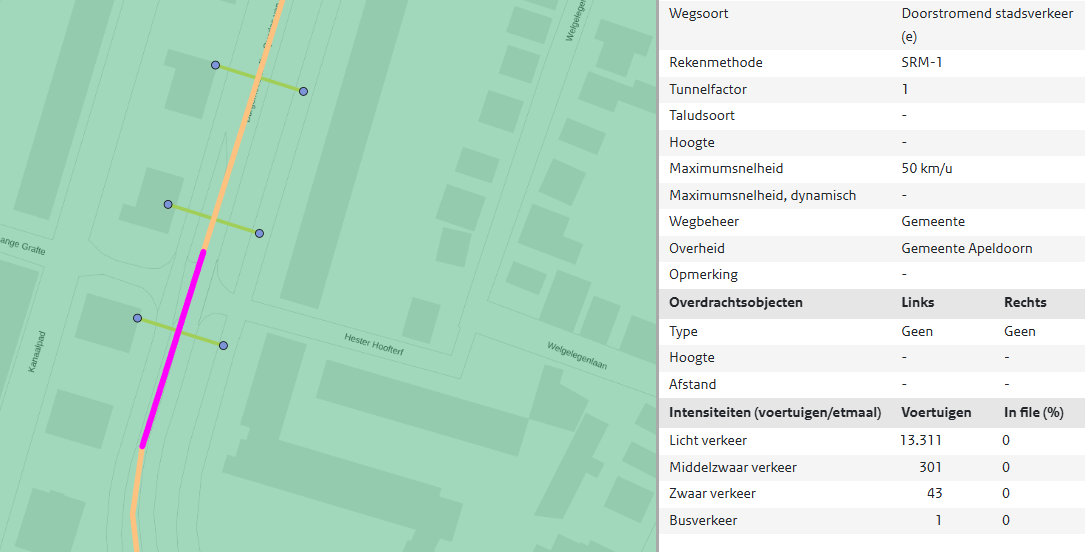Select Afstand dash under Links column

click(x=904, y=385)
